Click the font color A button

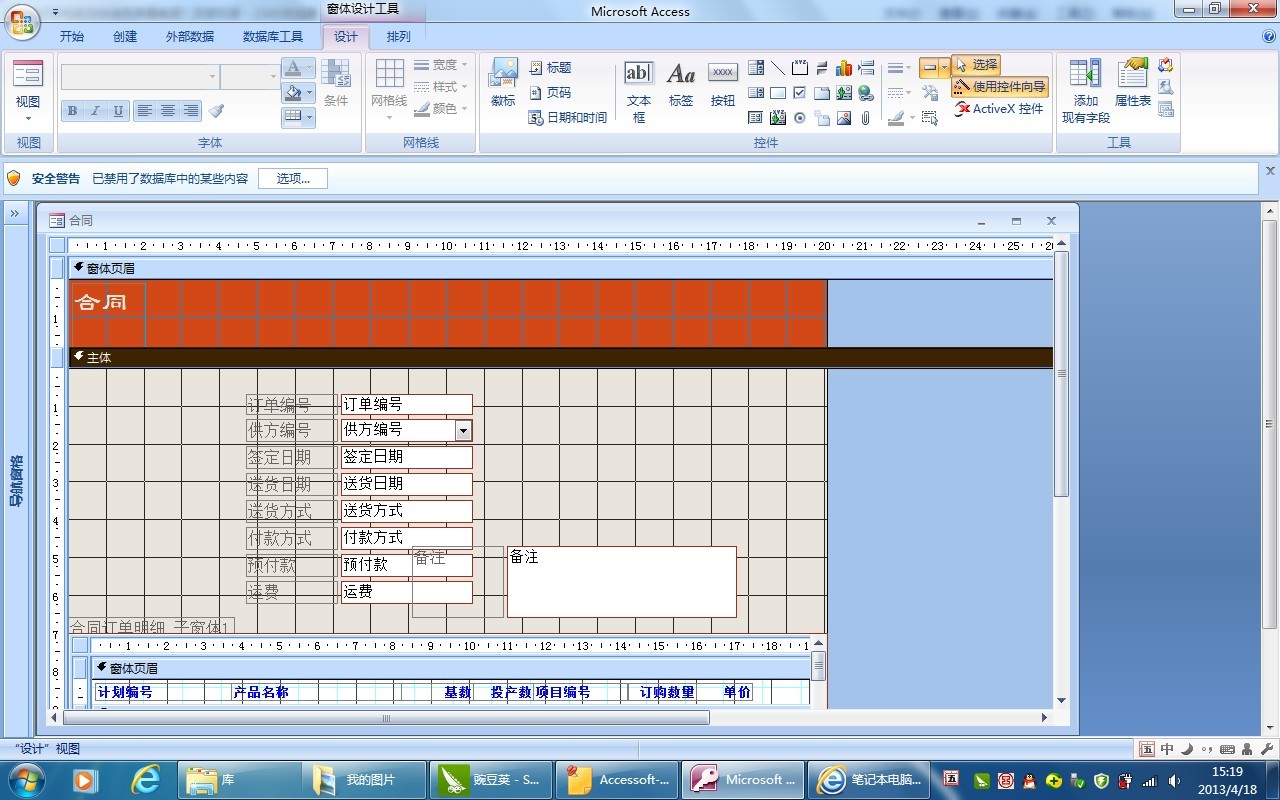point(292,68)
